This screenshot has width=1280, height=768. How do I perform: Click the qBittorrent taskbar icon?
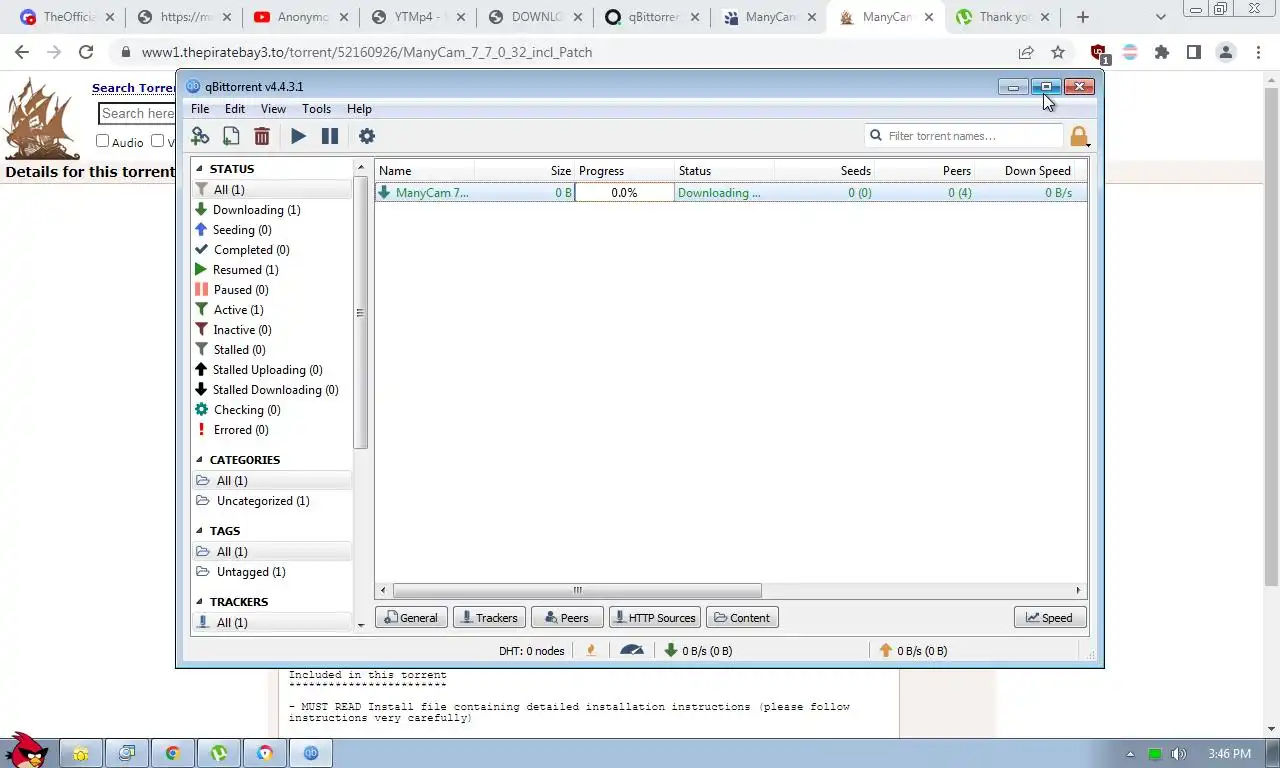(311, 753)
